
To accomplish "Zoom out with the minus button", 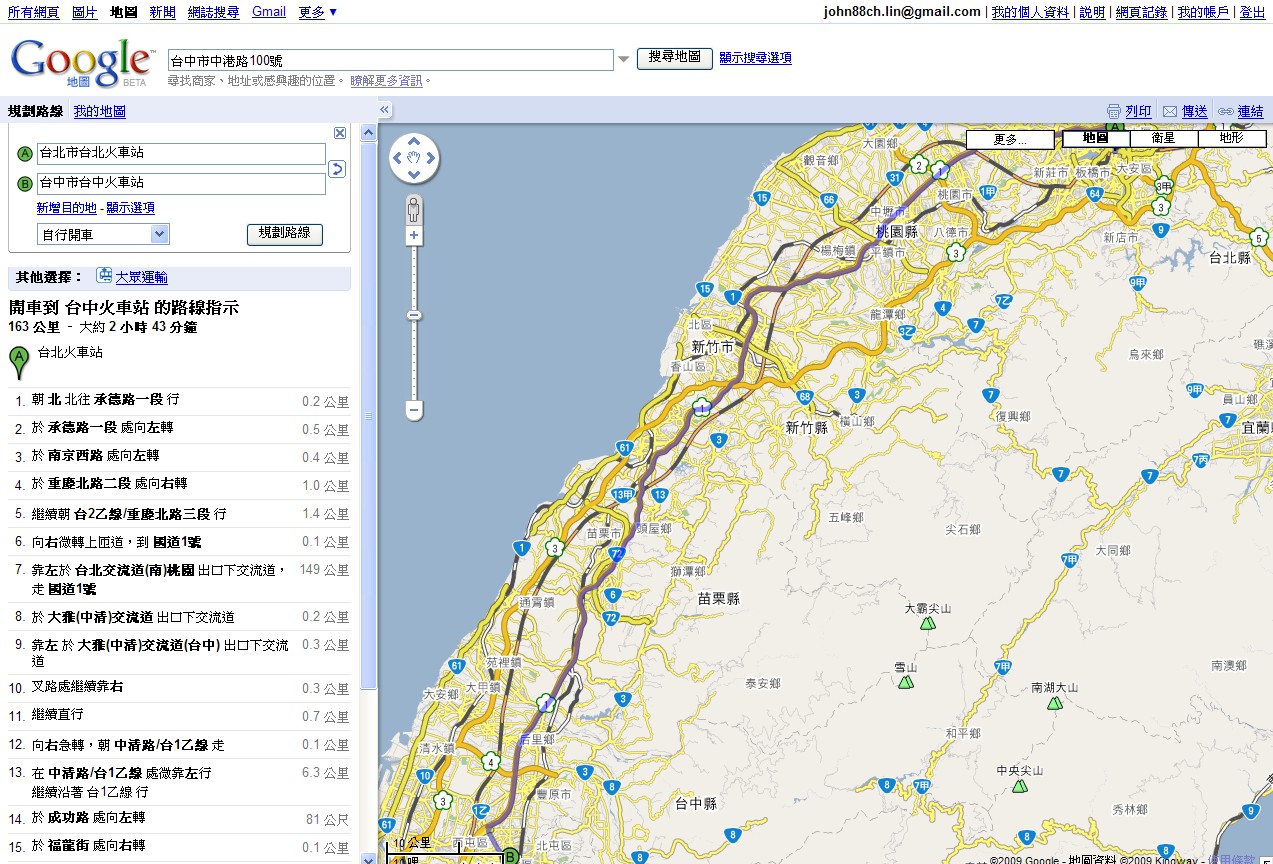I will point(414,410).
